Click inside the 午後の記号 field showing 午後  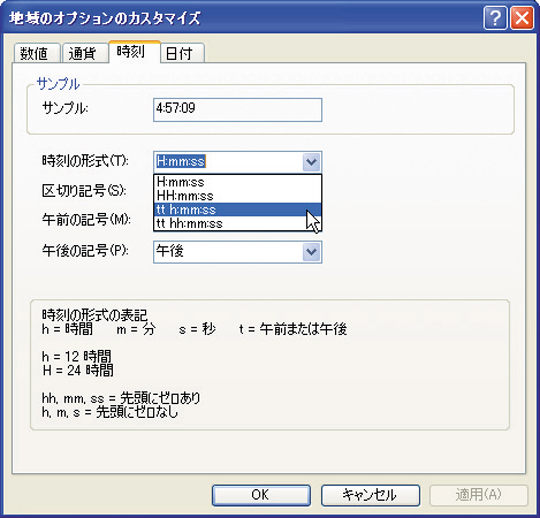click(228, 252)
